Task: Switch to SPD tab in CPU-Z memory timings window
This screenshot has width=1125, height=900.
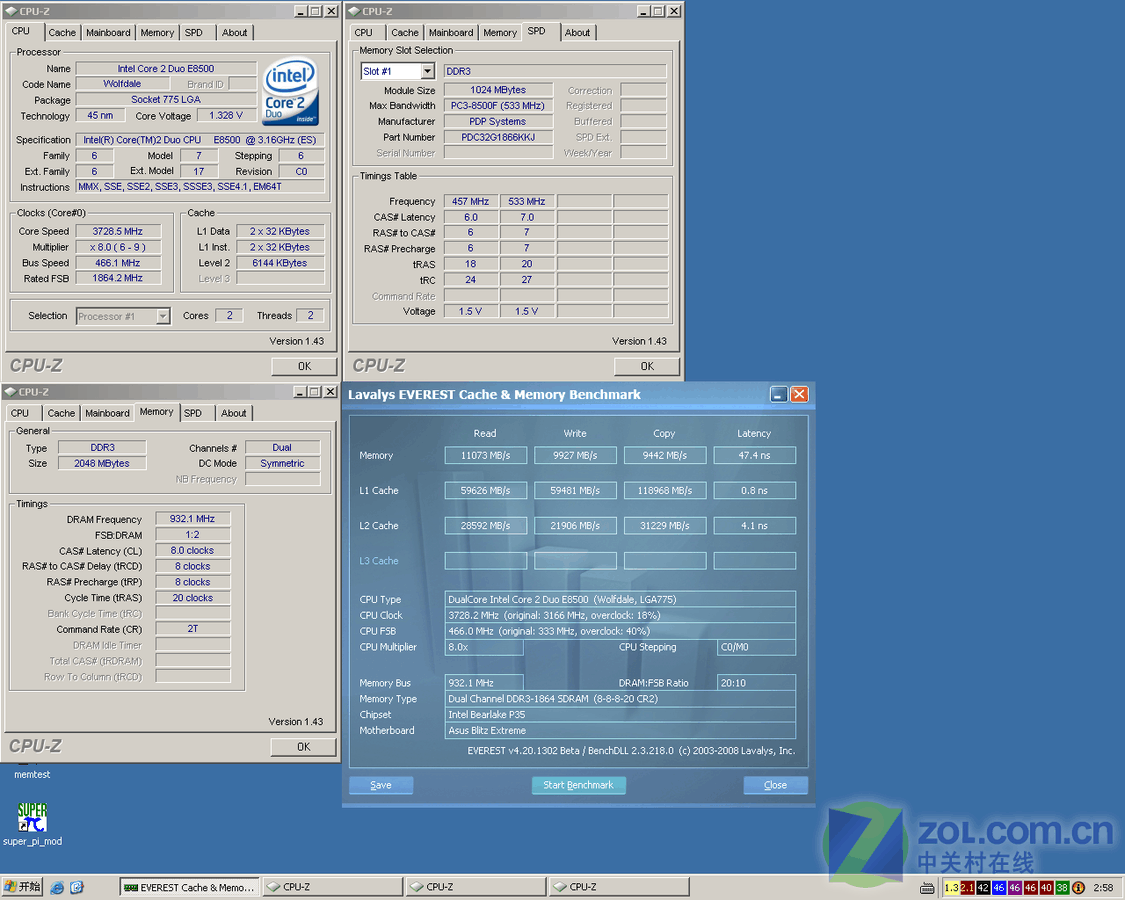Action: 193,413
